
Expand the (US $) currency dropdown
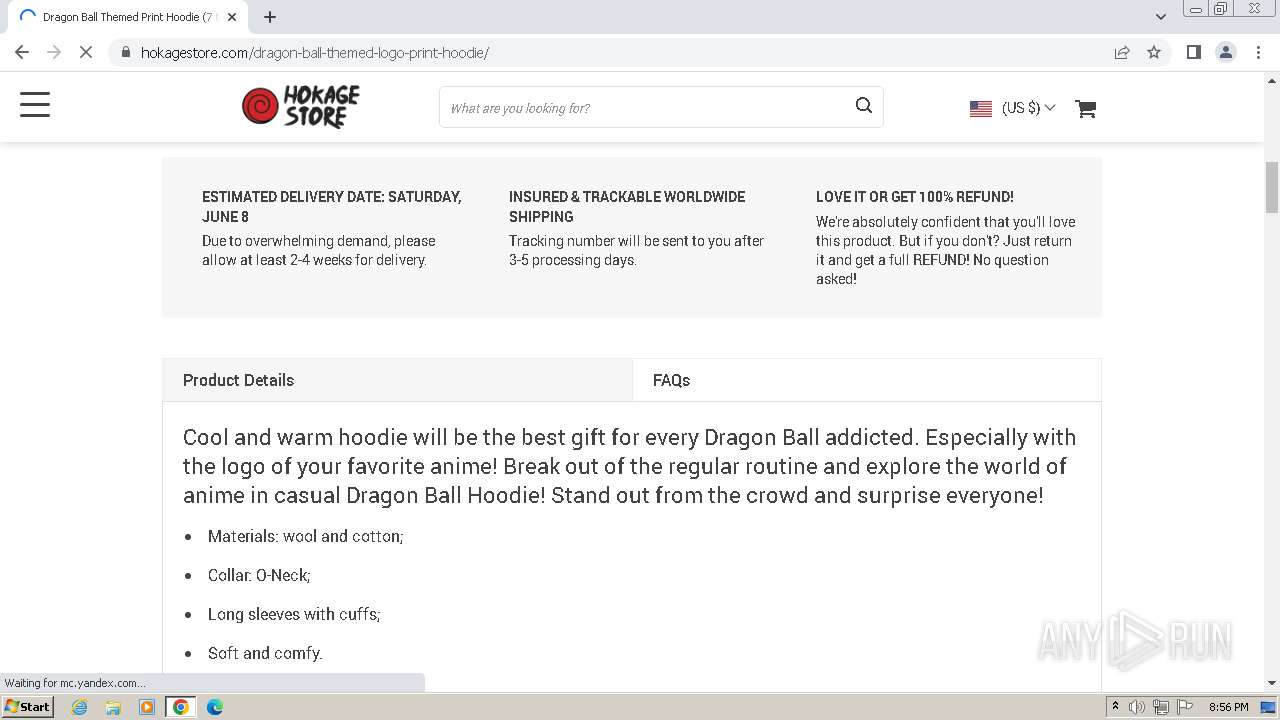pyautogui.click(x=1028, y=108)
